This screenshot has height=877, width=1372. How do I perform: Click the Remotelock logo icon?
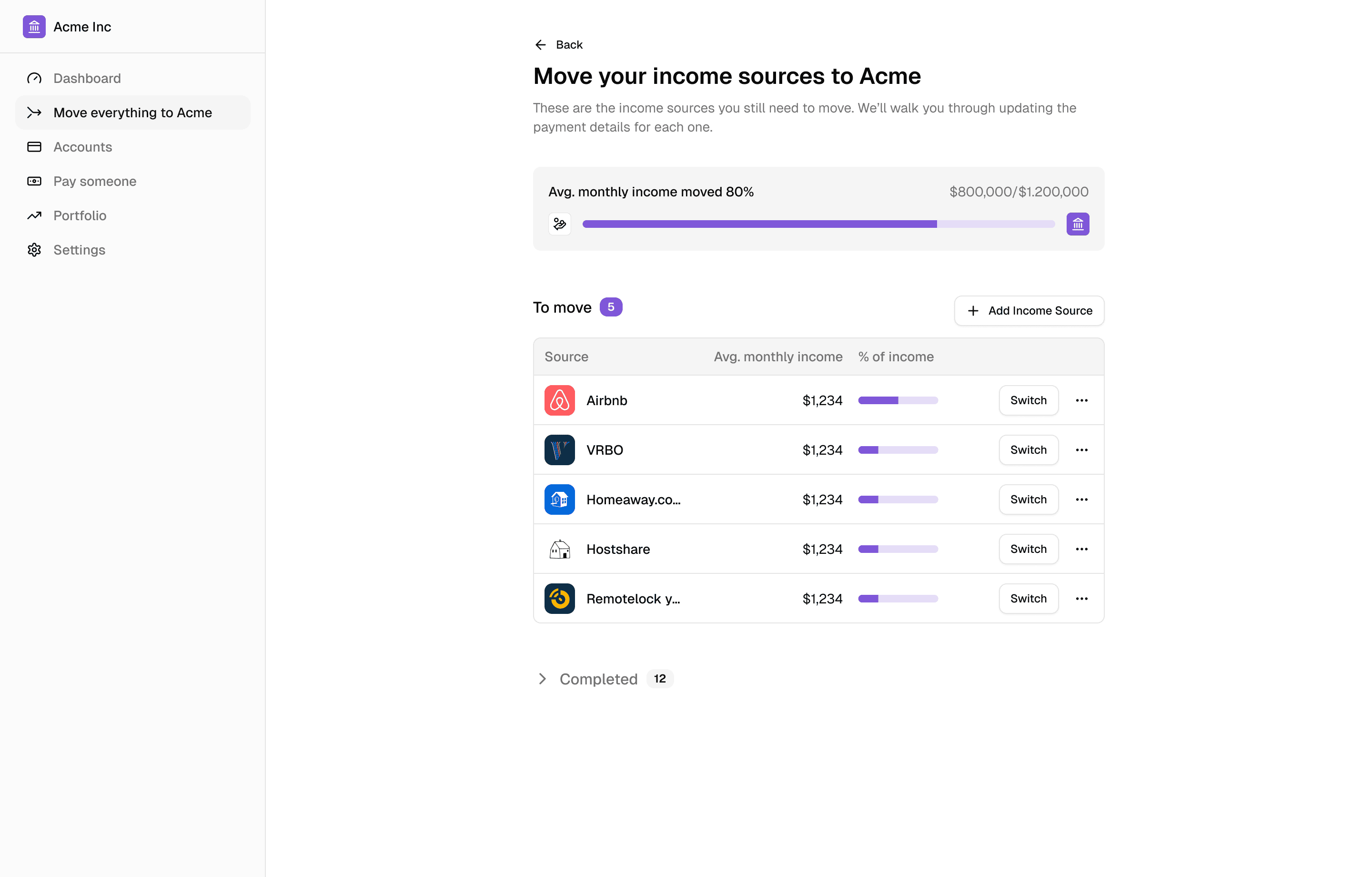click(x=559, y=599)
